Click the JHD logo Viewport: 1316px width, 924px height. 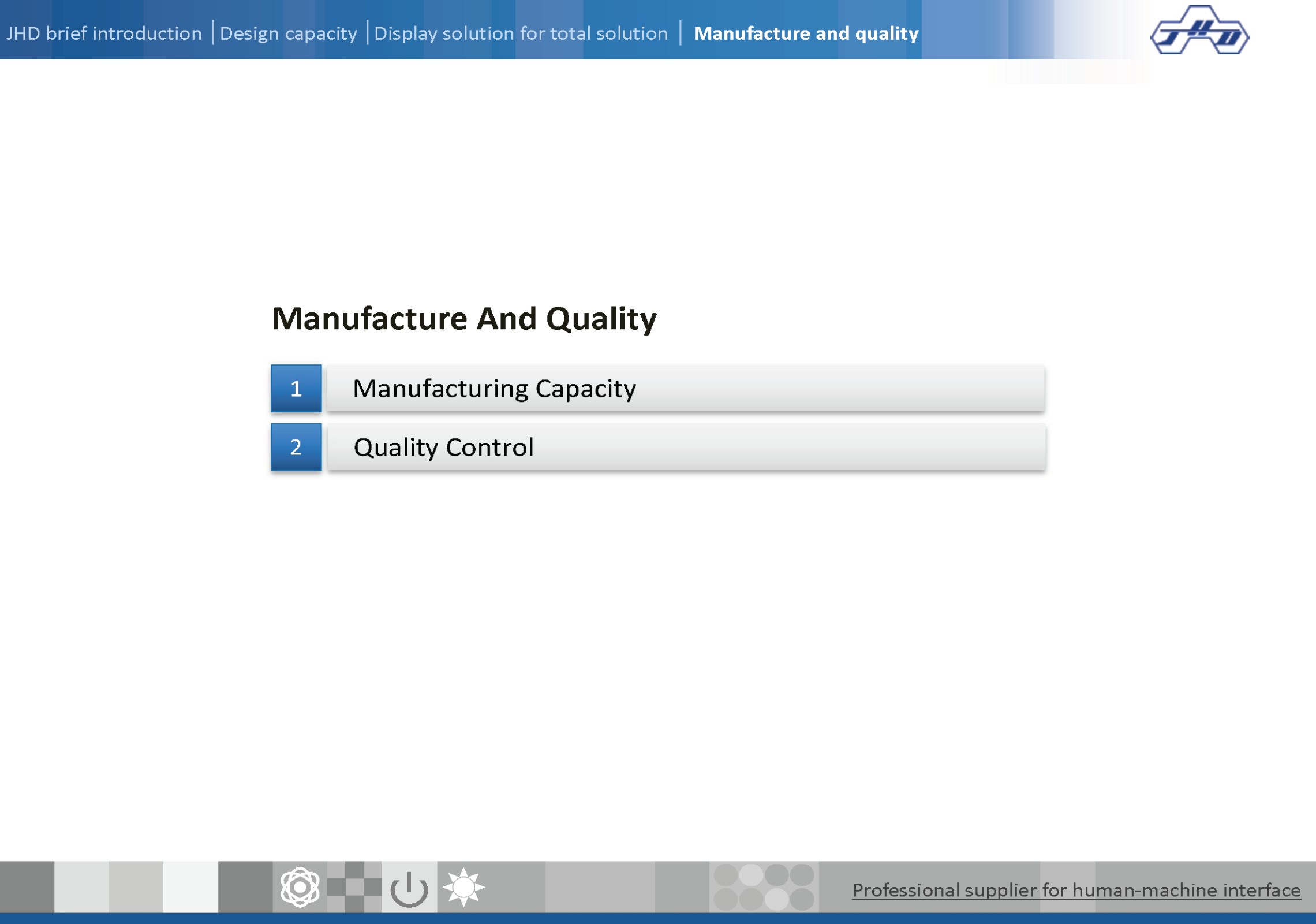pos(1199,31)
